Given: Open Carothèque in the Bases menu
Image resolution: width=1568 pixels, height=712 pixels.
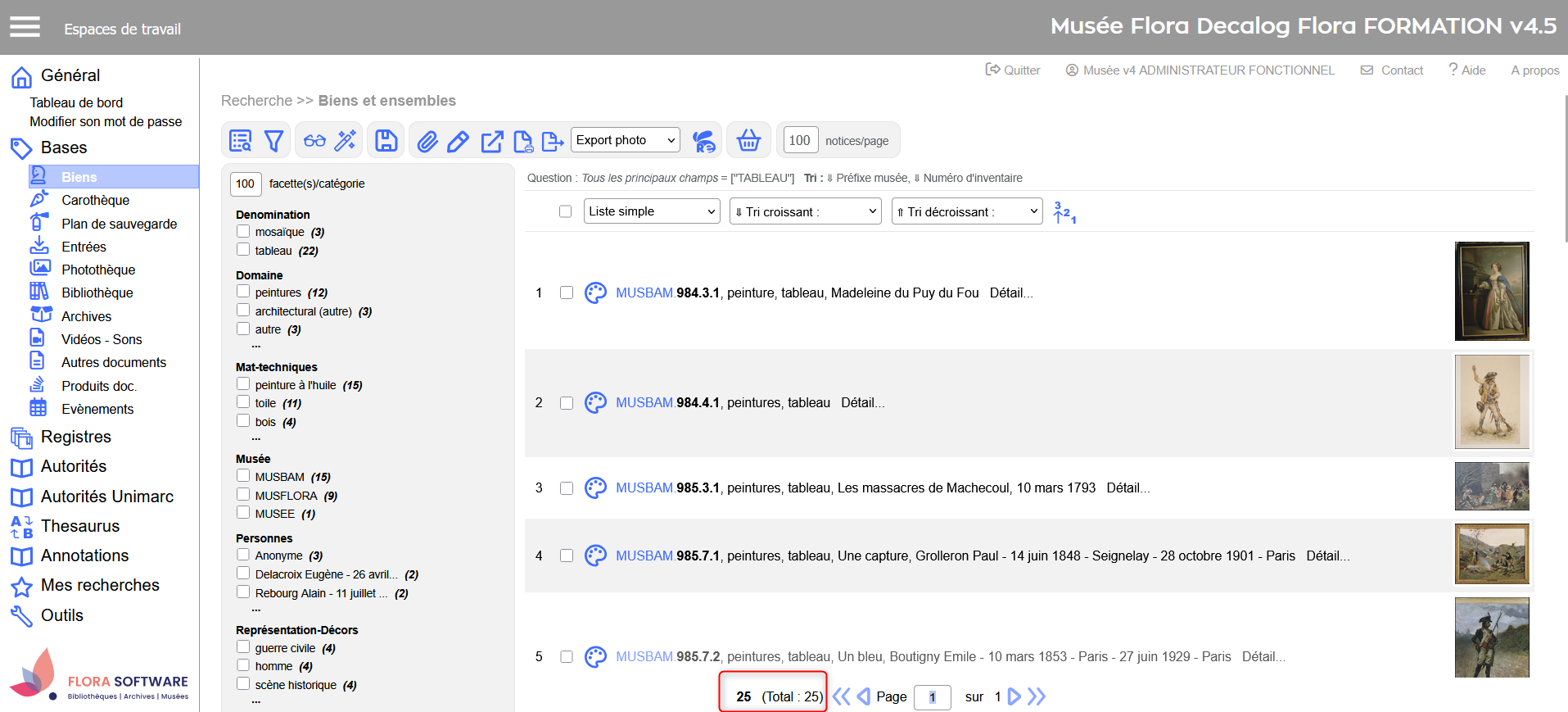Looking at the screenshot, I should point(95,200).
